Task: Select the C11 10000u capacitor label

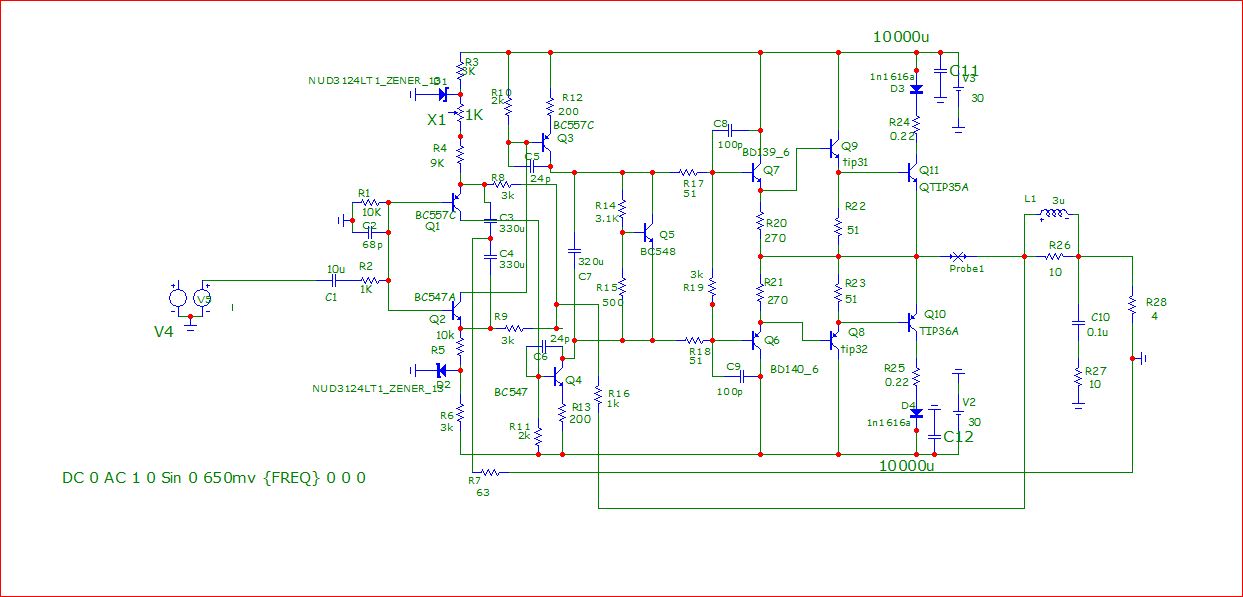Action: (x=964, y=70)
